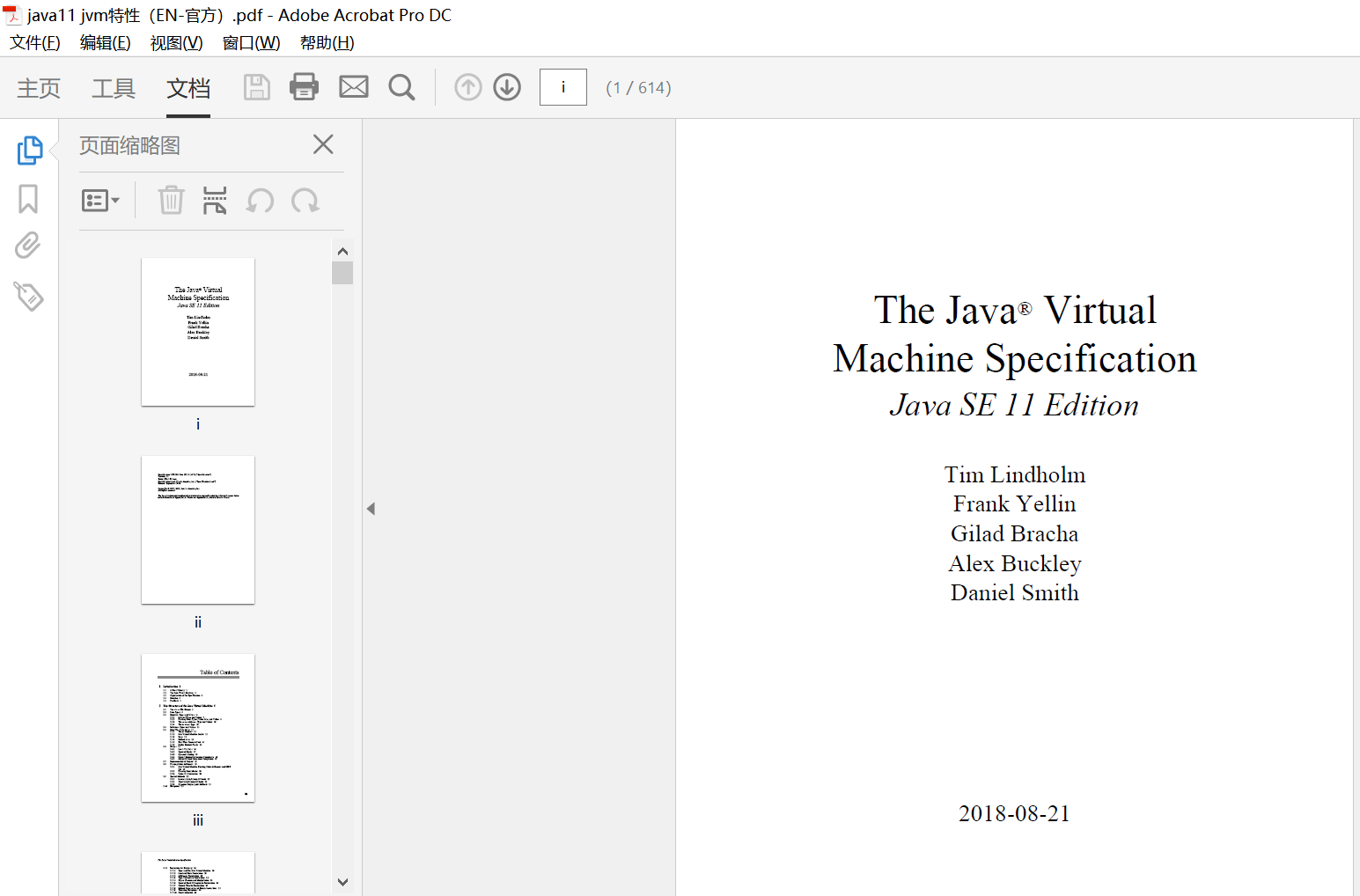The width and height of the screenshot is (1360, 896).
Task: Click thumbnail scrollbar down arrow
Action: click(x=343, y=881)
